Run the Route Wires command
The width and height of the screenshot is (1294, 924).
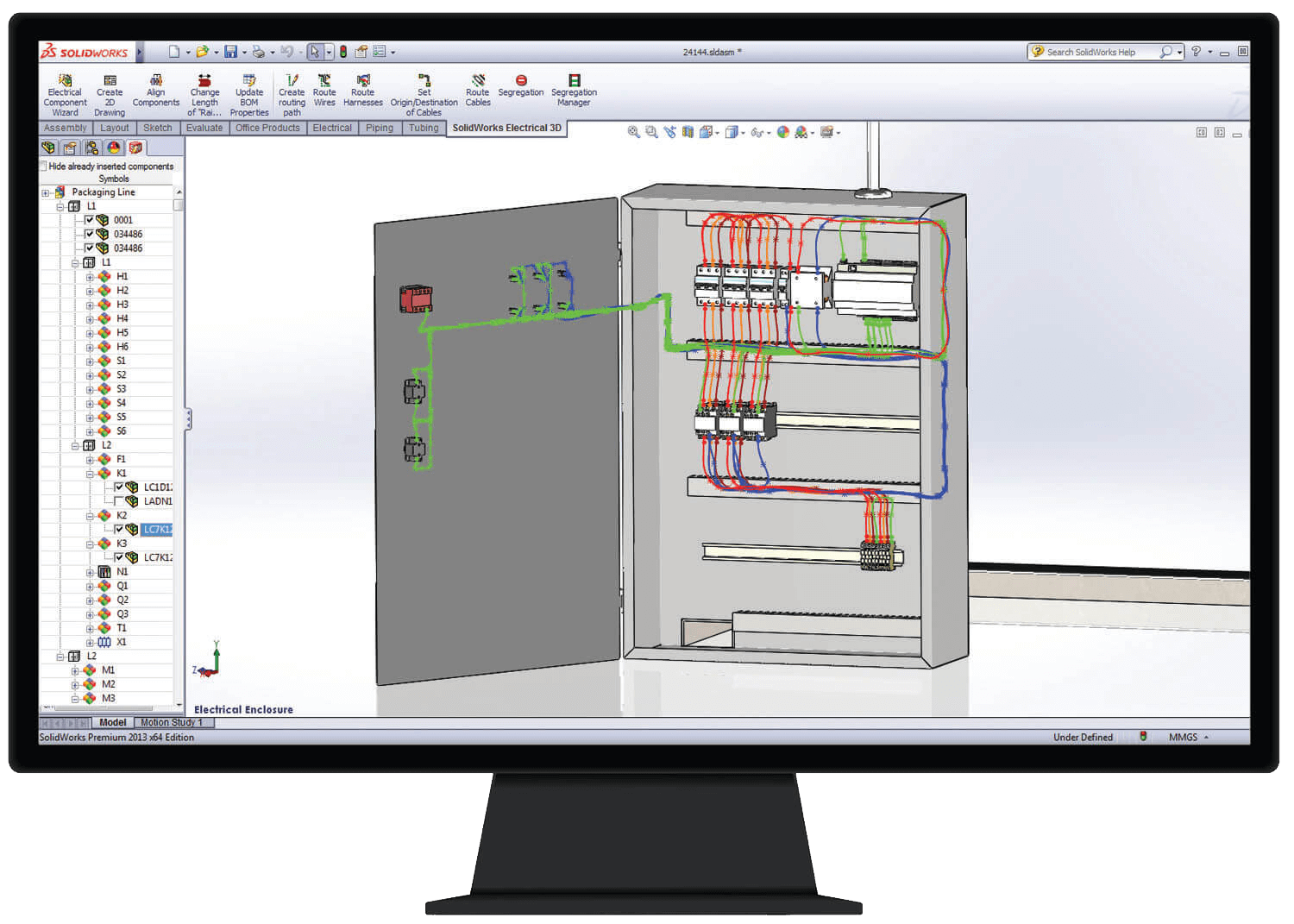tap(324, 91)
